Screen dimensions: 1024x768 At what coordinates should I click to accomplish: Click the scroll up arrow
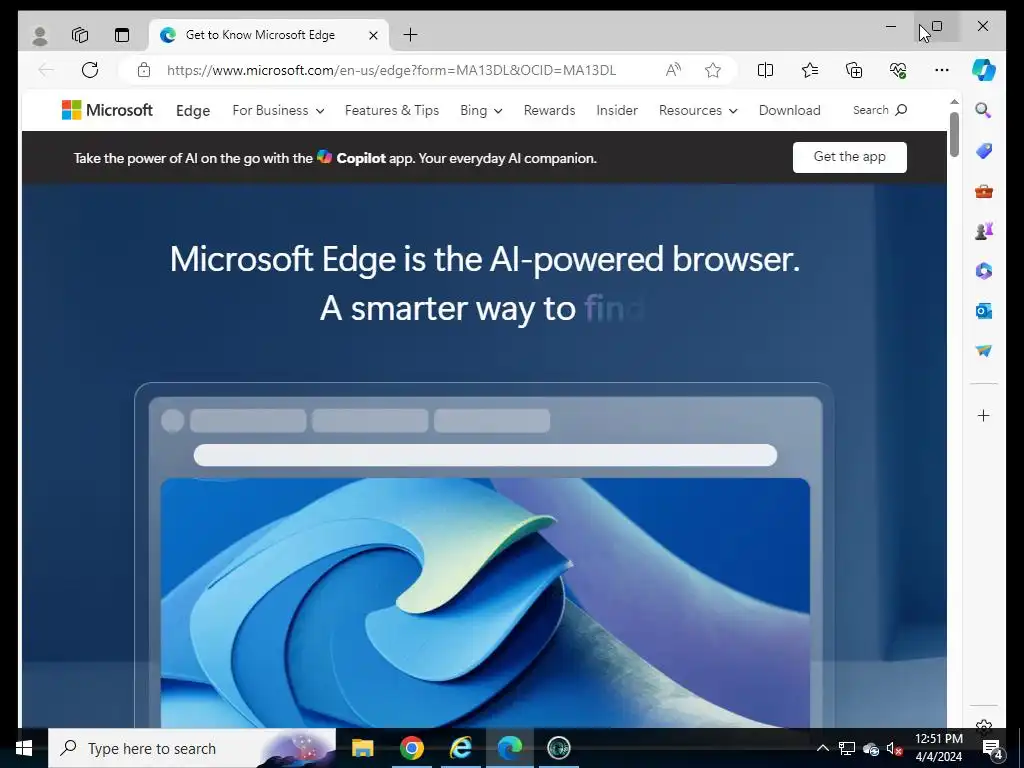(x=954, y=102)
